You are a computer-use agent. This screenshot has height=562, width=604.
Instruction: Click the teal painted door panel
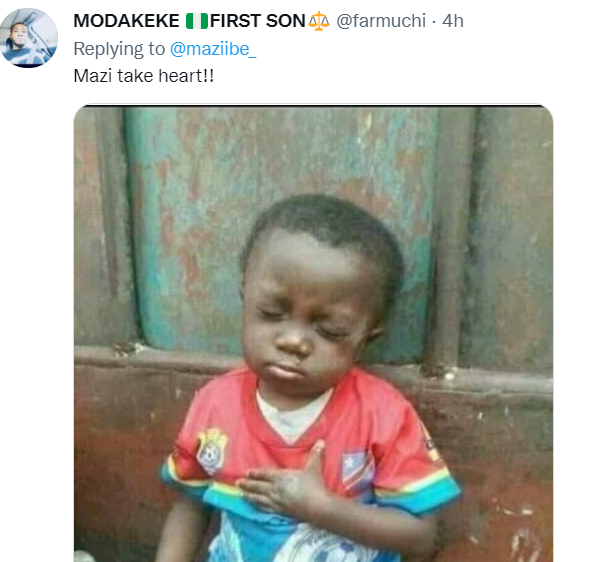[281, 227]
